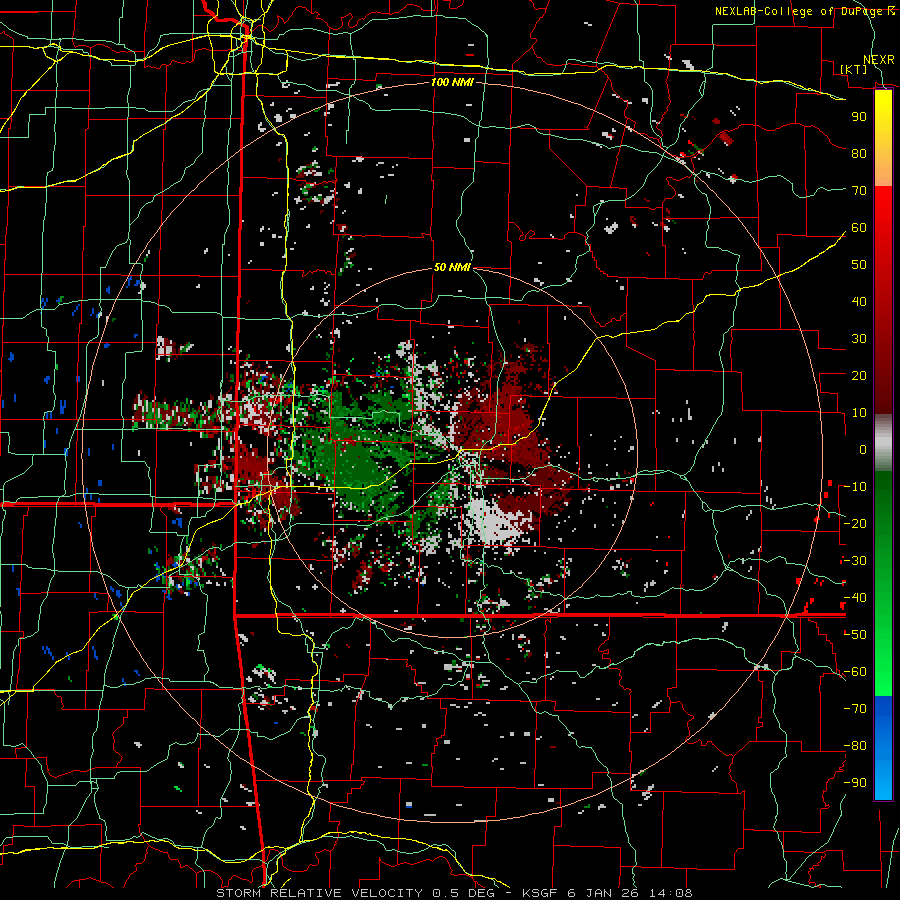Click the 0 value on velocity scale
The image size is (900, 900).
pyautogui.click(x=863, y=449)
